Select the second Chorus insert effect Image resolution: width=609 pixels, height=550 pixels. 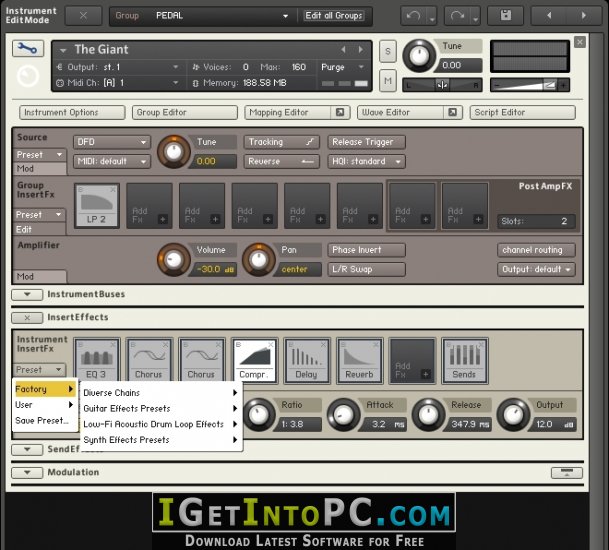pyautogui.click(x=201, y=360)
